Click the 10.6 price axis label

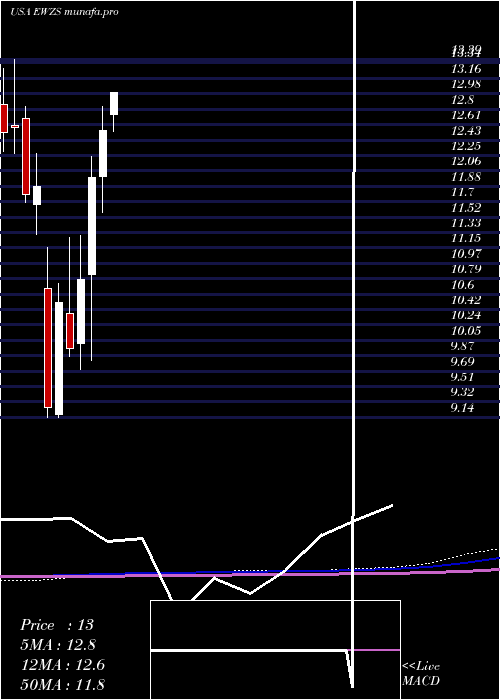click(x=462, y=285)
